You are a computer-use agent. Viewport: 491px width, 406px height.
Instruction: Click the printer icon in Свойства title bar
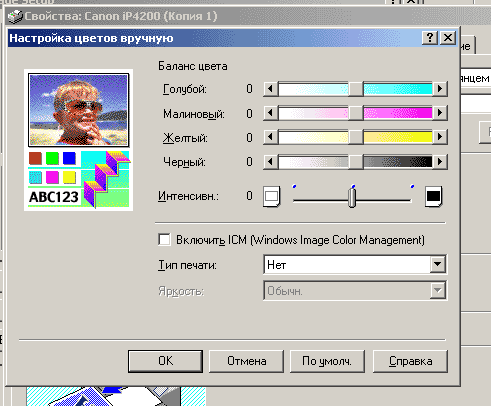[15, 16]
